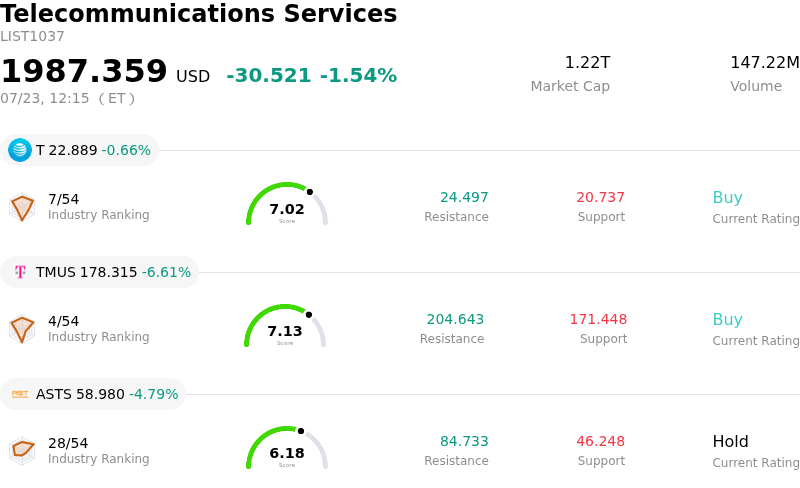This screenshot has width=800, height=488.
Task: Select the 6.18 score gauge for ASTS
Action: pyautogui.click(x=287, y=448)
